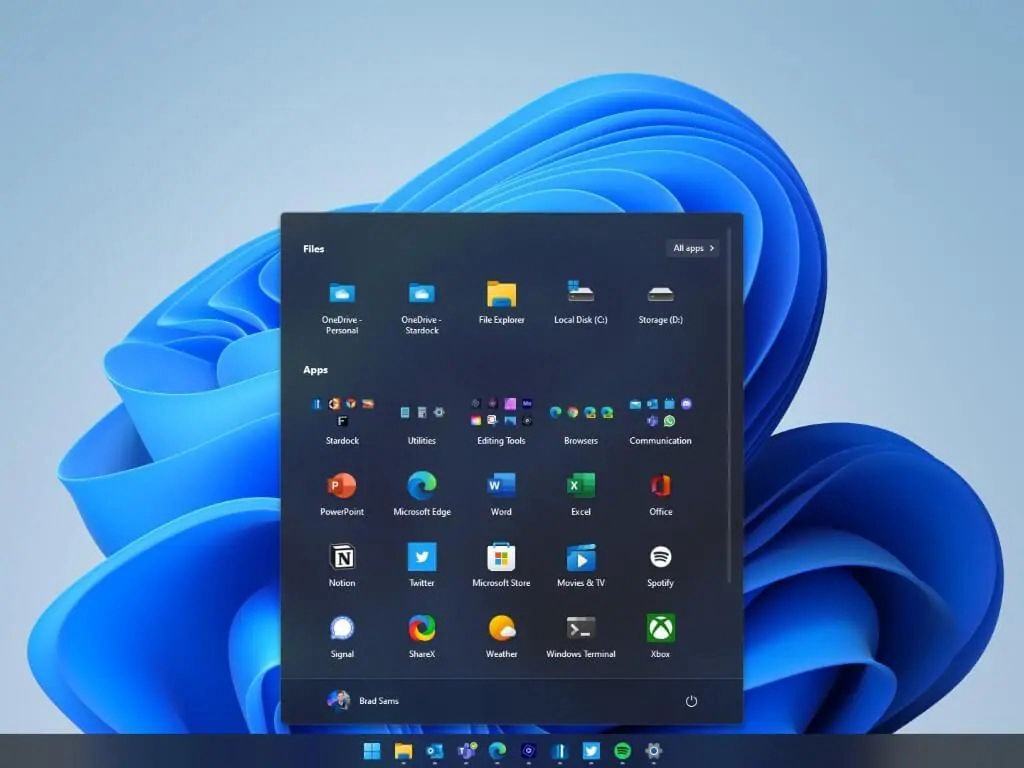Click the Start menu vertical scrollbar
The width and height of the screenshot is (1024, 768).
[729, 400]
